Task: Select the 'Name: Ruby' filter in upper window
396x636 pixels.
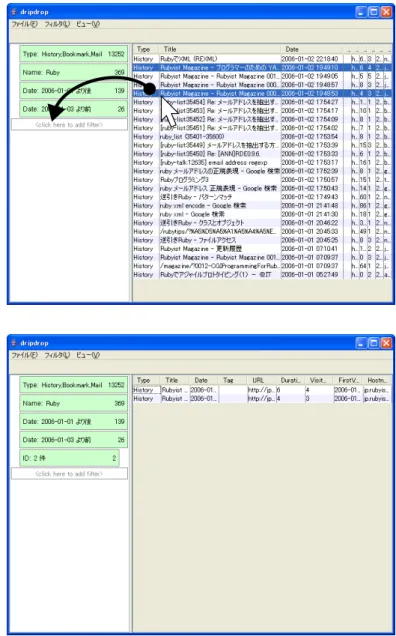Action: click(x=74, y=73)
